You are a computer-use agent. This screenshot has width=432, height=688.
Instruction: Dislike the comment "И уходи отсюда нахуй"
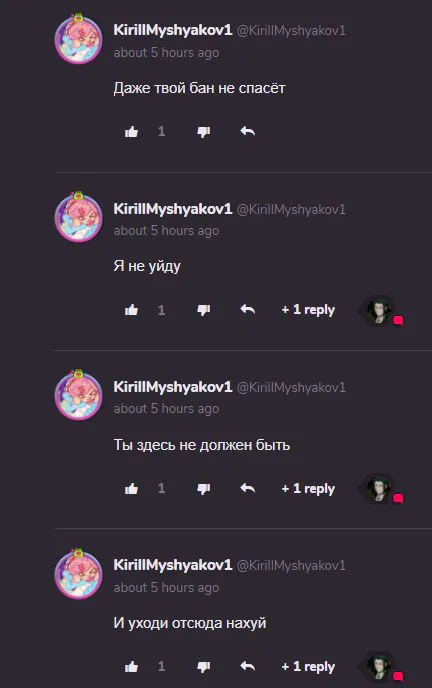coord(204,667)
